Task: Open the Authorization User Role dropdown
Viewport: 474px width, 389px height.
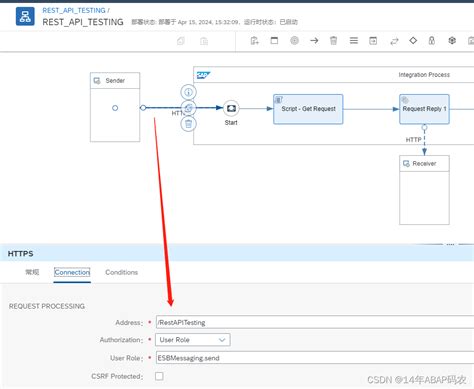Action: click(193, 340)
